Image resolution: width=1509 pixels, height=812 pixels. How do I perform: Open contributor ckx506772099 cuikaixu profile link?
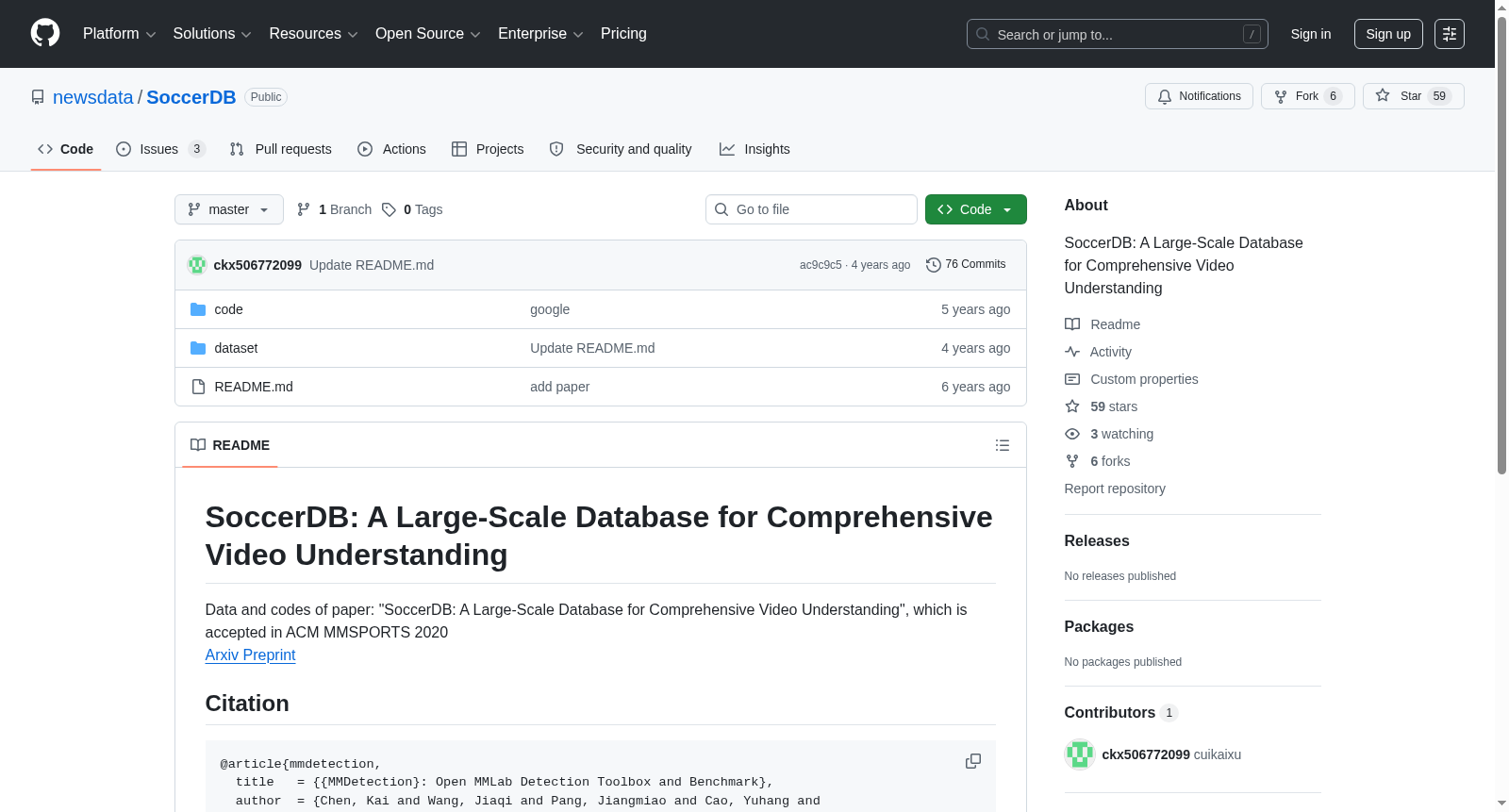point(1171,754)
